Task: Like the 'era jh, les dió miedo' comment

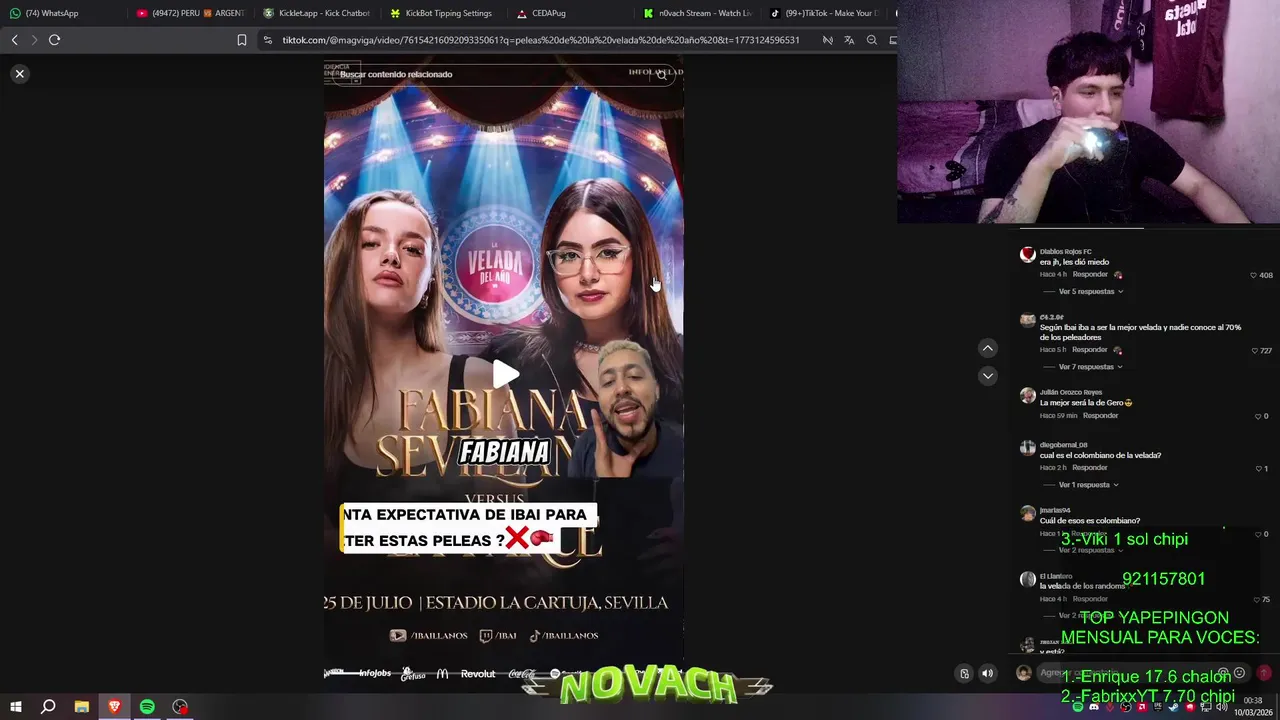Action: [1253, 275]
